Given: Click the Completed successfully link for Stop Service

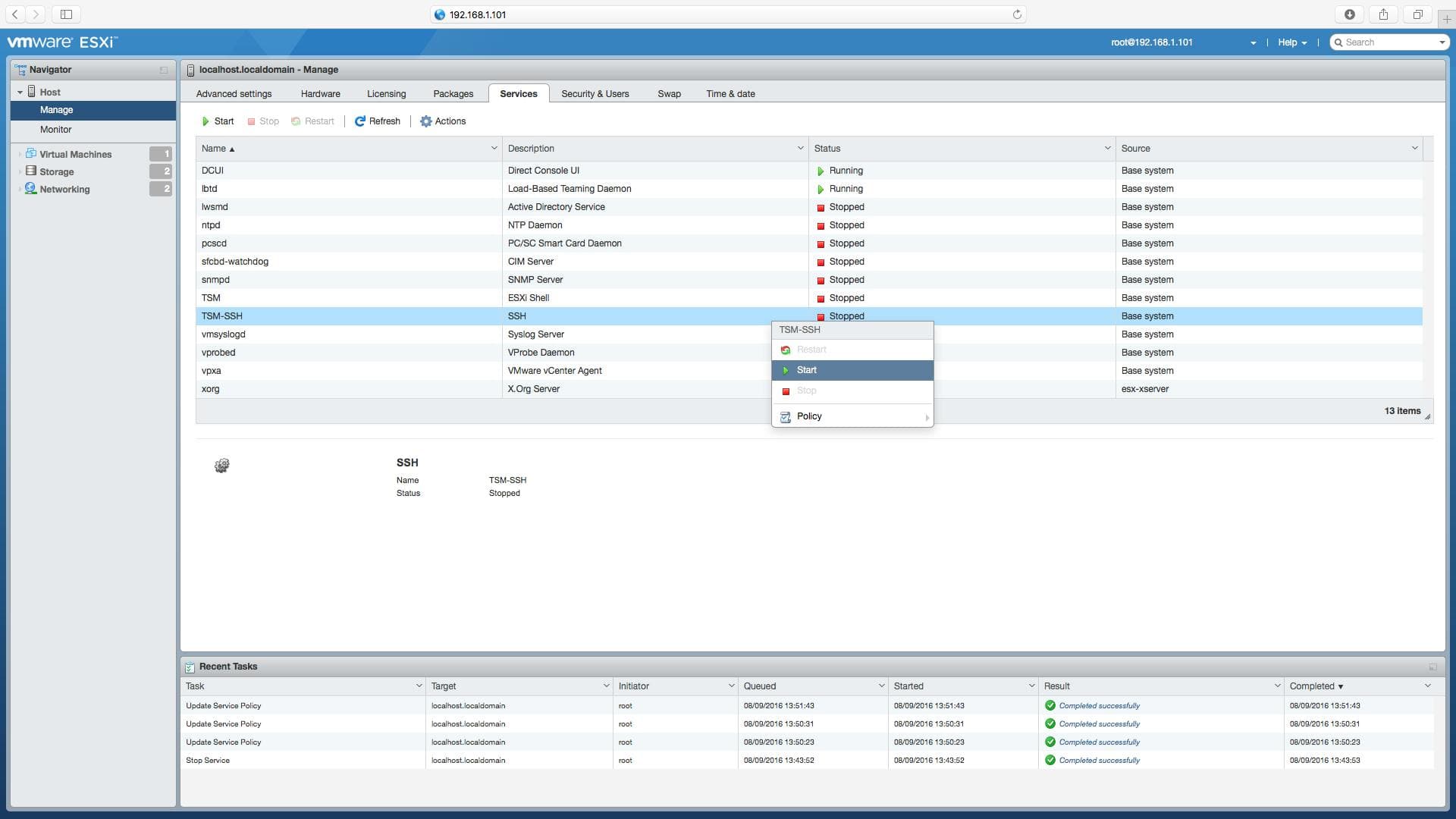Looking at the screenshot, I should [1099, 760].
